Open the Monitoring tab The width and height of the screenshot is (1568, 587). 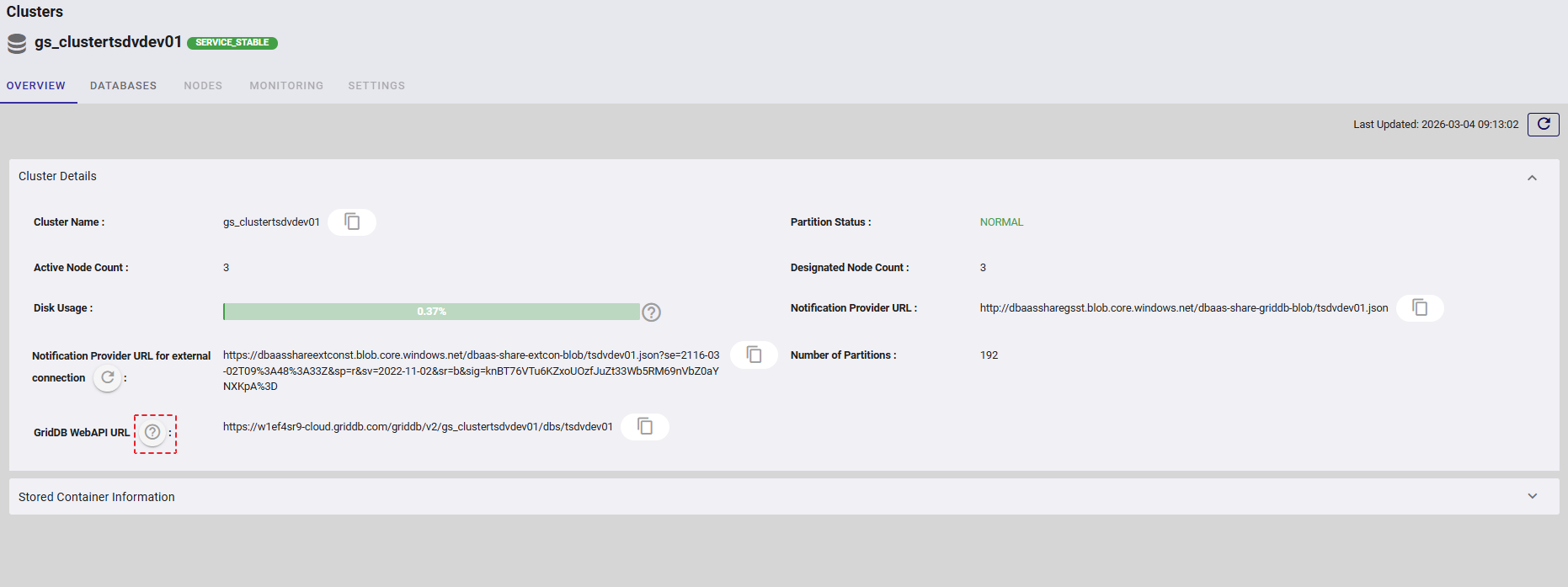click(286, 86)
